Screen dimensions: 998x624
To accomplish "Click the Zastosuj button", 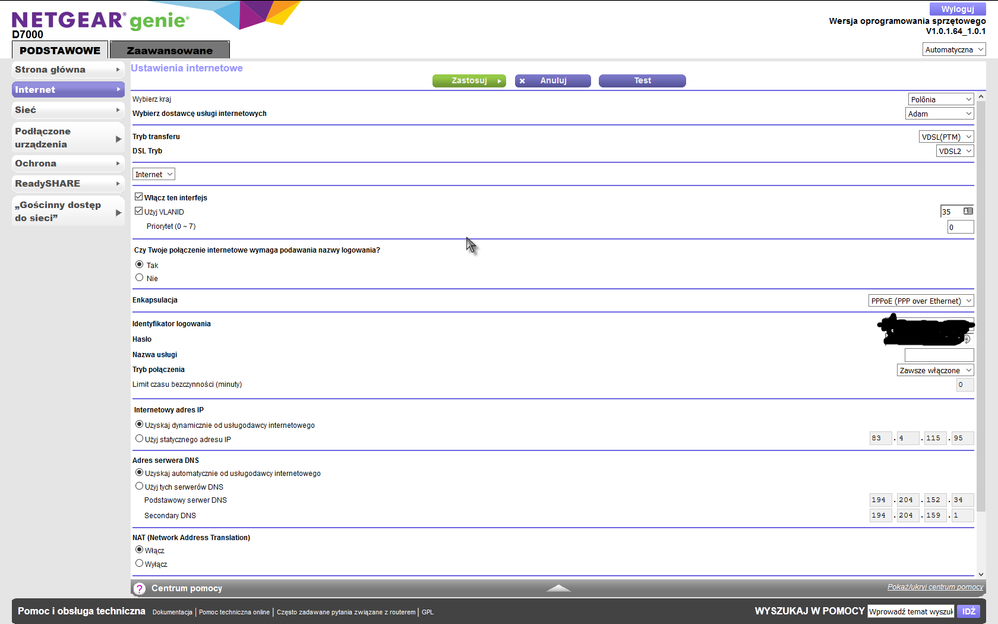I will [x=469, y=80].
